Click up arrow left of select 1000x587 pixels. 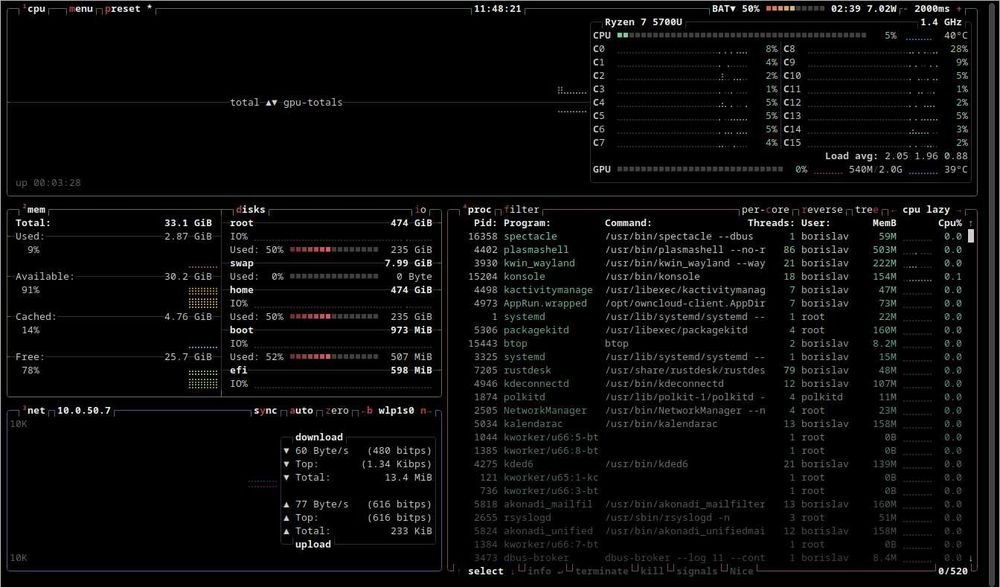click(459, 571)
